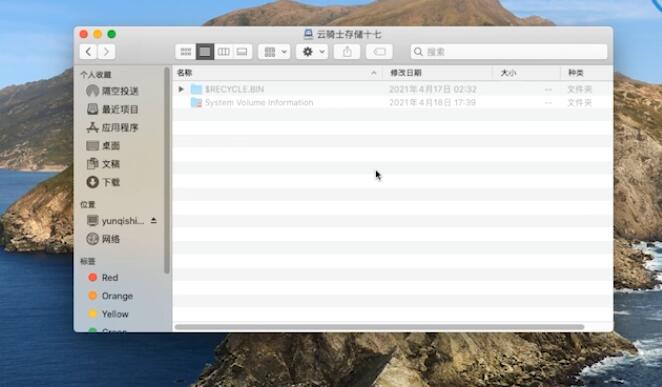Open the gear action menu
This screenshot has height=387, width=662.
[x=312, y=51]
